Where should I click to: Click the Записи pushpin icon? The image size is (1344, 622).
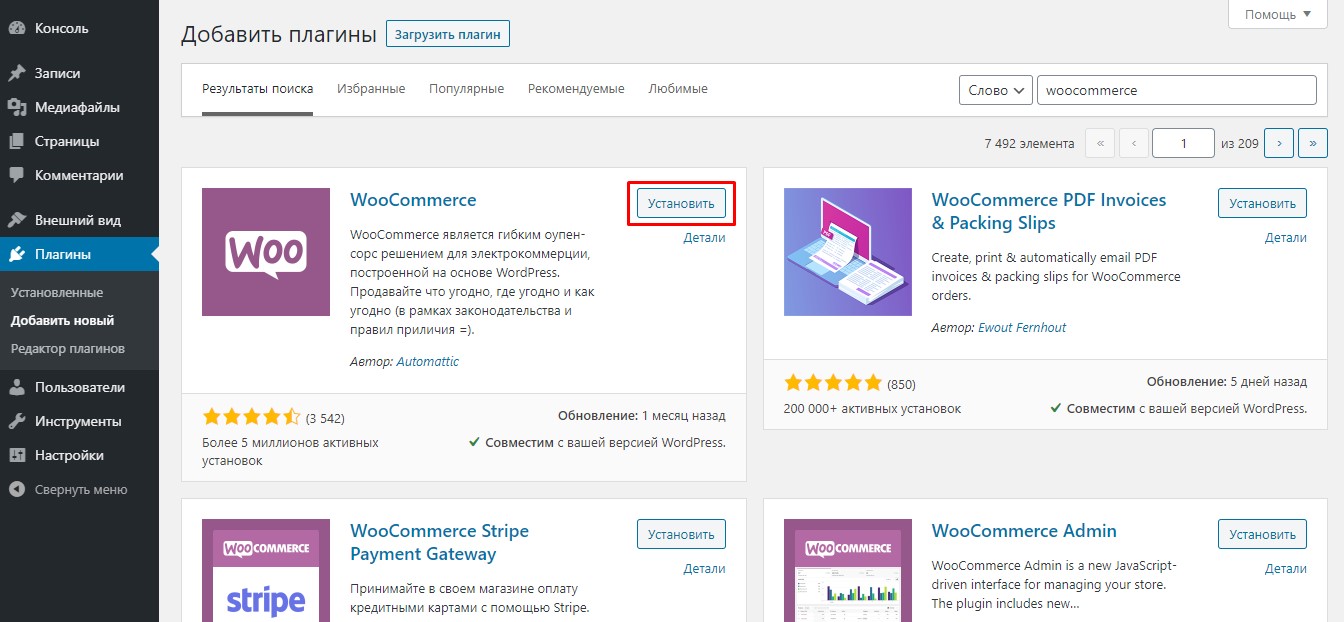[16, 73]
